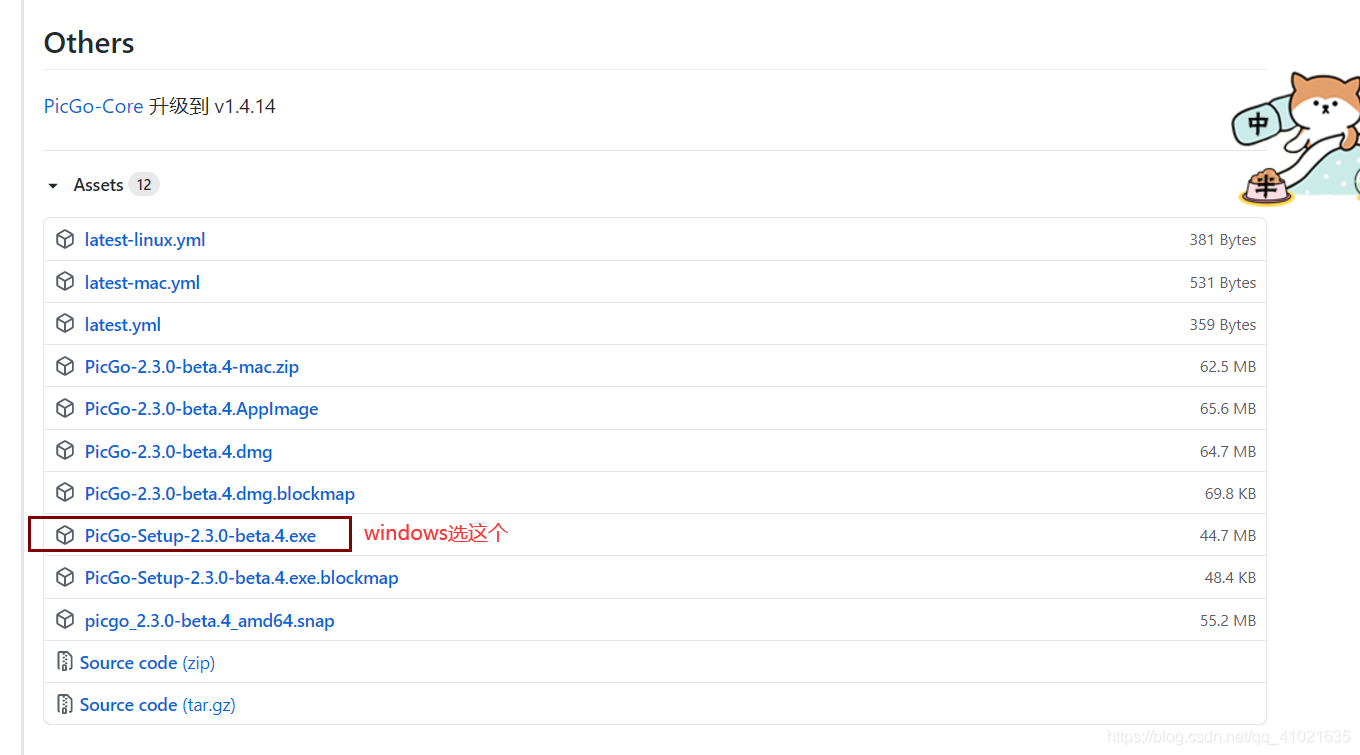The image size is (1360, 755).
Task: Download picgo_2.3.0-beta.4_amd64.snap
Action: [x=210, y=621]
